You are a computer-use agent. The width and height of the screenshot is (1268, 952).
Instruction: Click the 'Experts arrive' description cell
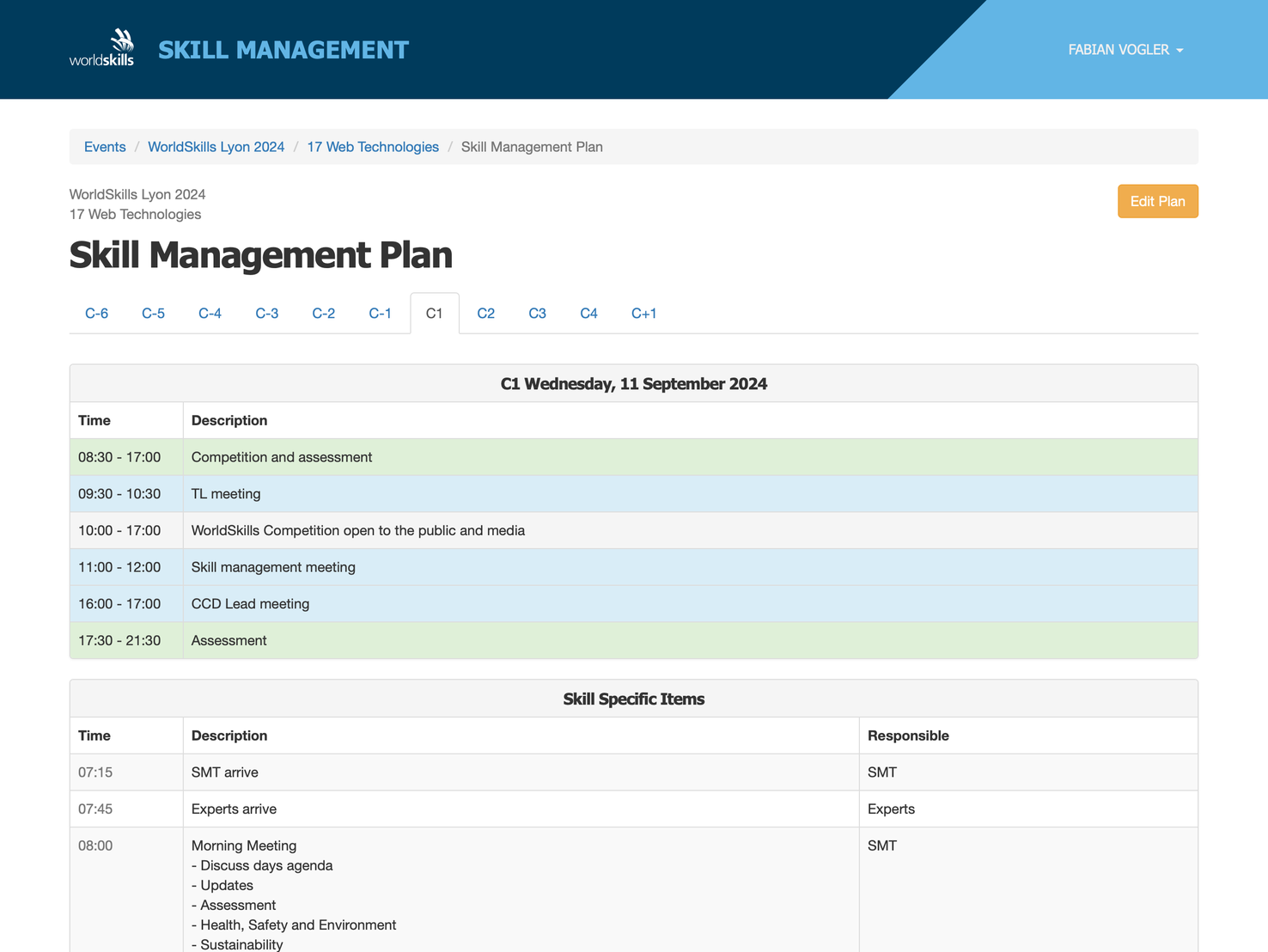tap(521, 809)
